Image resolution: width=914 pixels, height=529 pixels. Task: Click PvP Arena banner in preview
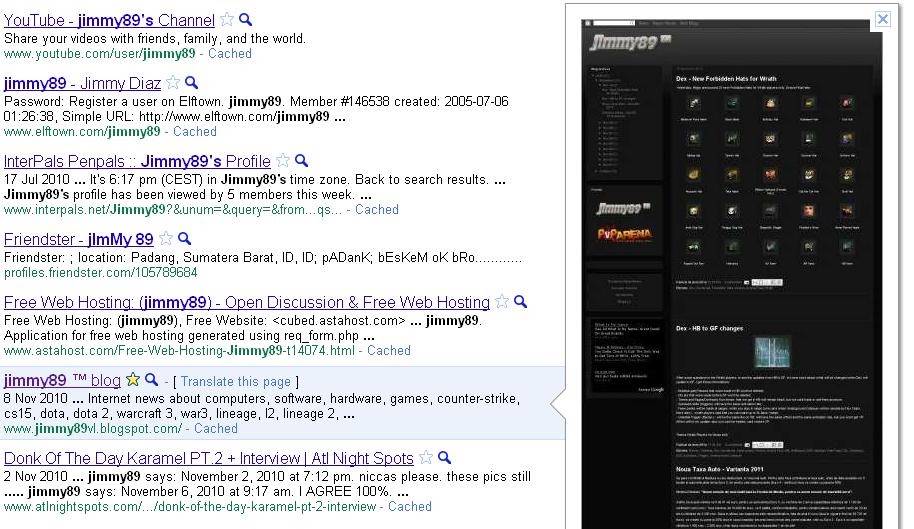[624, 234]
